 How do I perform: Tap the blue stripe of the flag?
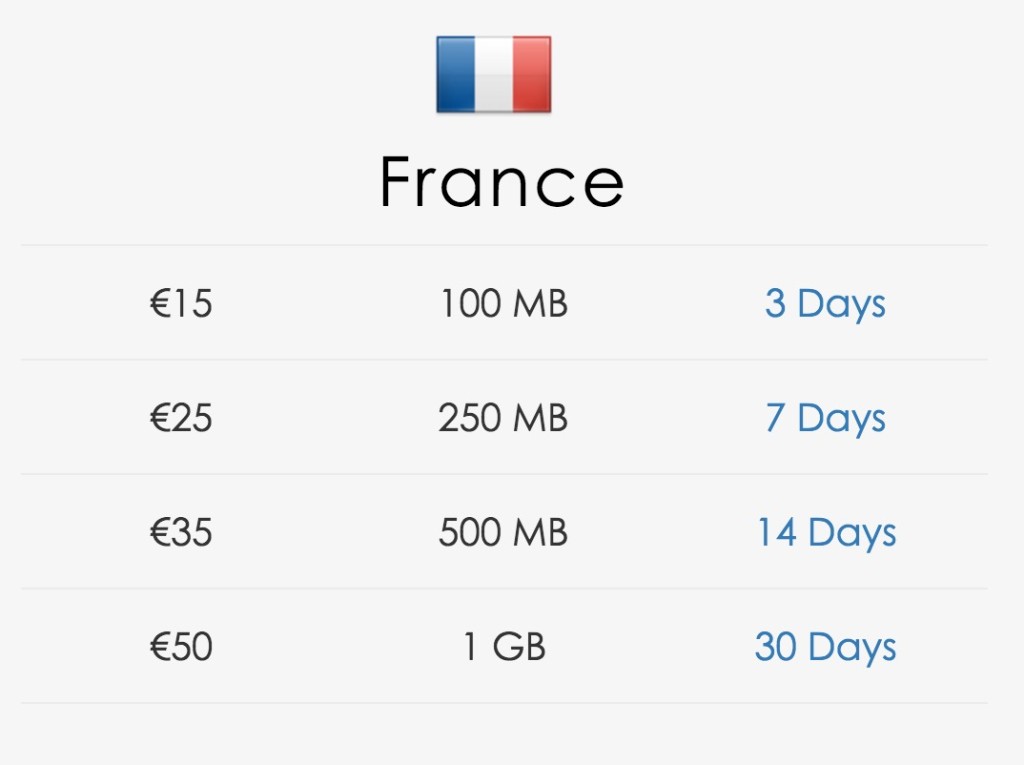tap(456, 74)
